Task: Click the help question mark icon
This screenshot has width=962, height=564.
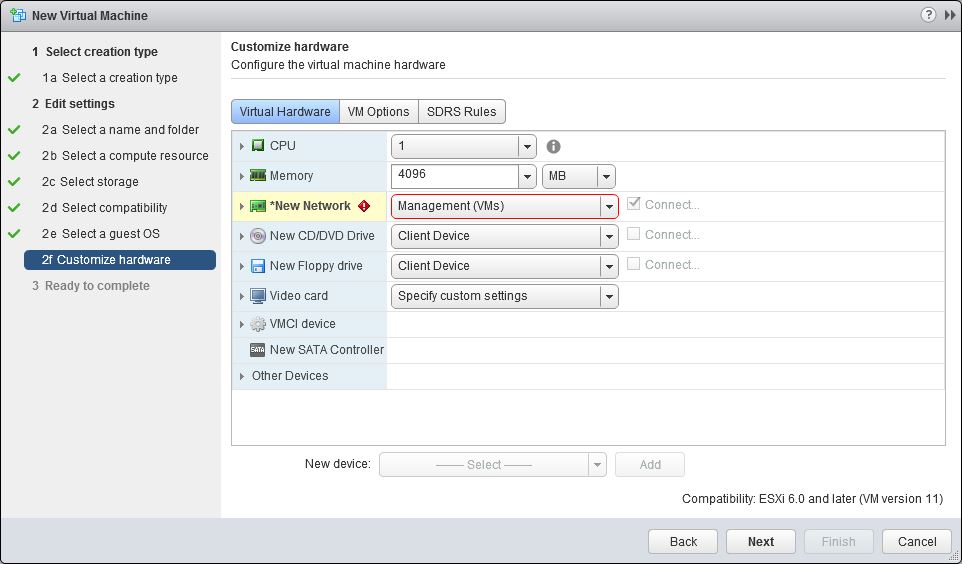Action: coord(928,15)
